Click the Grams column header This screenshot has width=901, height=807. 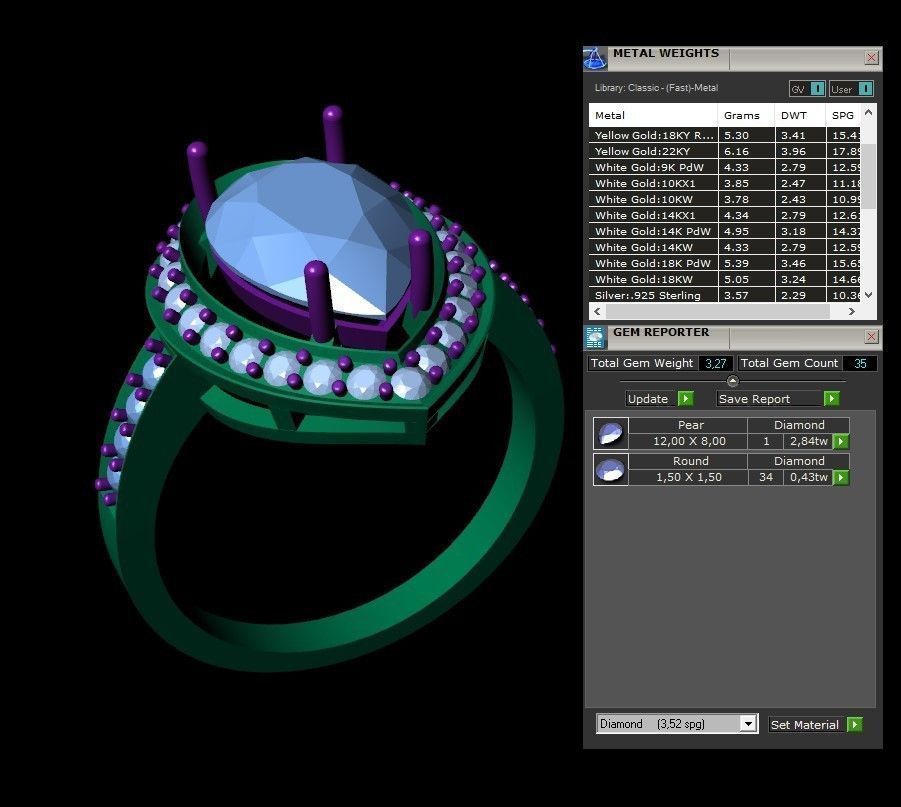click(746, 115)
